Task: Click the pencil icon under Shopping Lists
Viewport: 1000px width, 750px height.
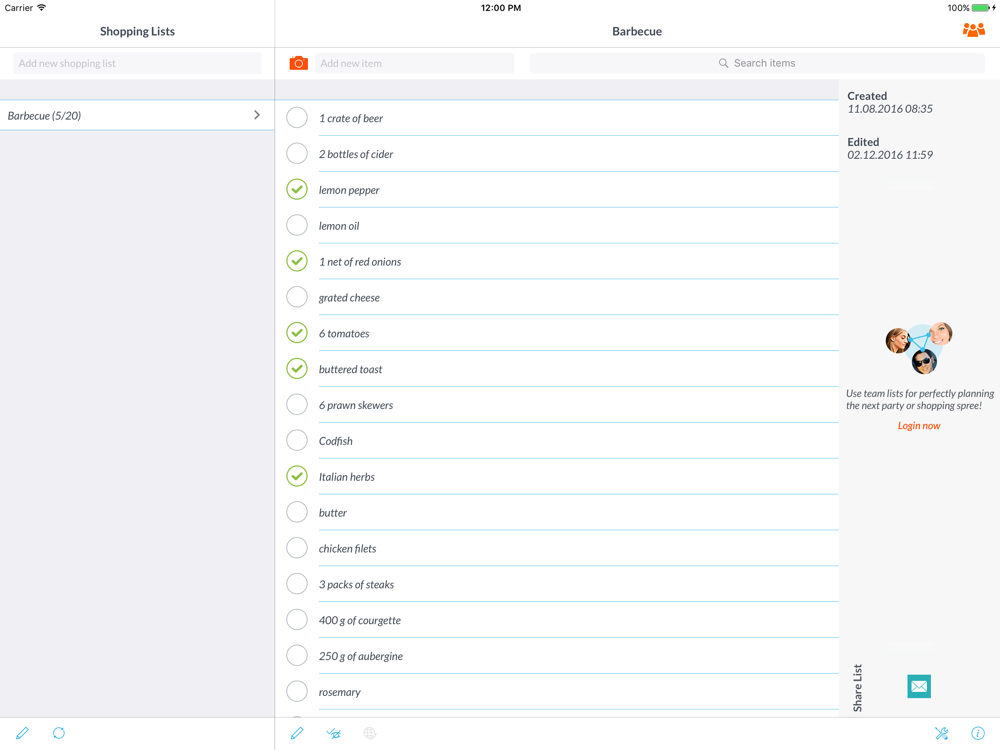Action: click(22, 733)
